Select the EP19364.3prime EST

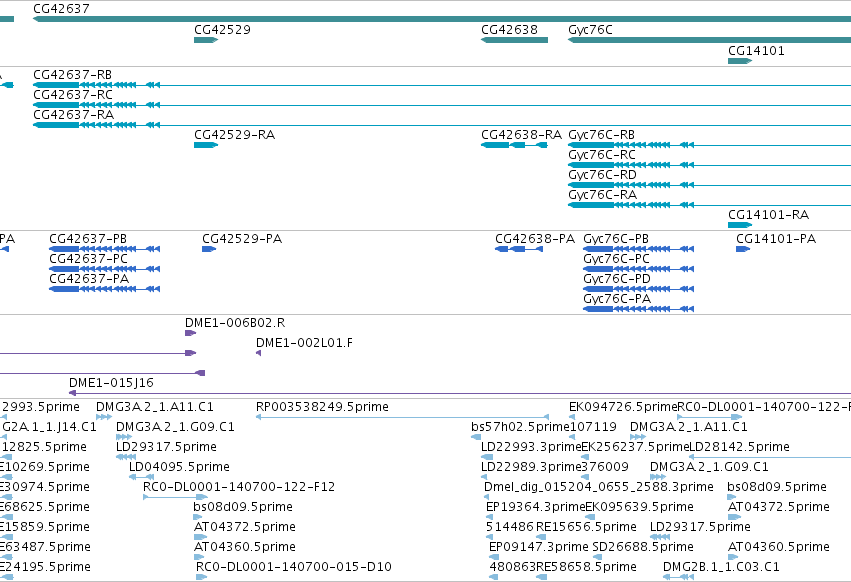(x=489, y=517)
